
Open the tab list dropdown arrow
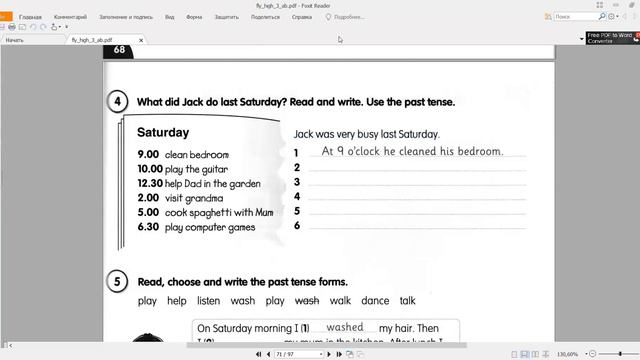[x=582, y=39]
